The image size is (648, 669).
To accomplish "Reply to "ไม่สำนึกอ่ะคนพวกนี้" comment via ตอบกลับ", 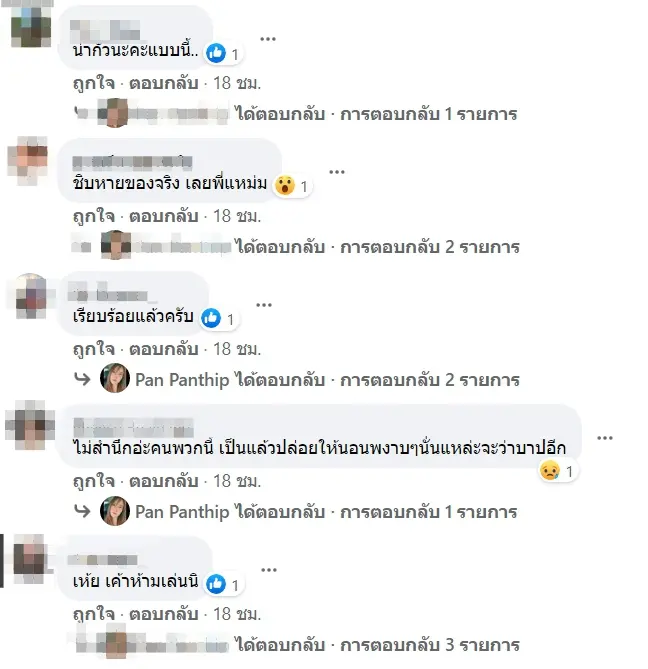I will pos(164,481).
